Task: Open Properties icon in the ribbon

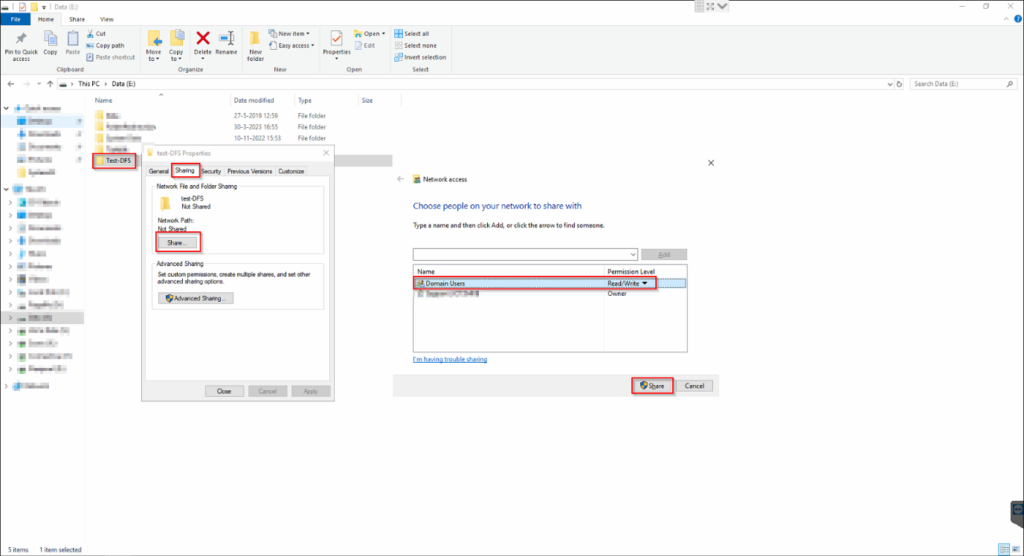Action: pyautogui.click(x=337, y=40)
